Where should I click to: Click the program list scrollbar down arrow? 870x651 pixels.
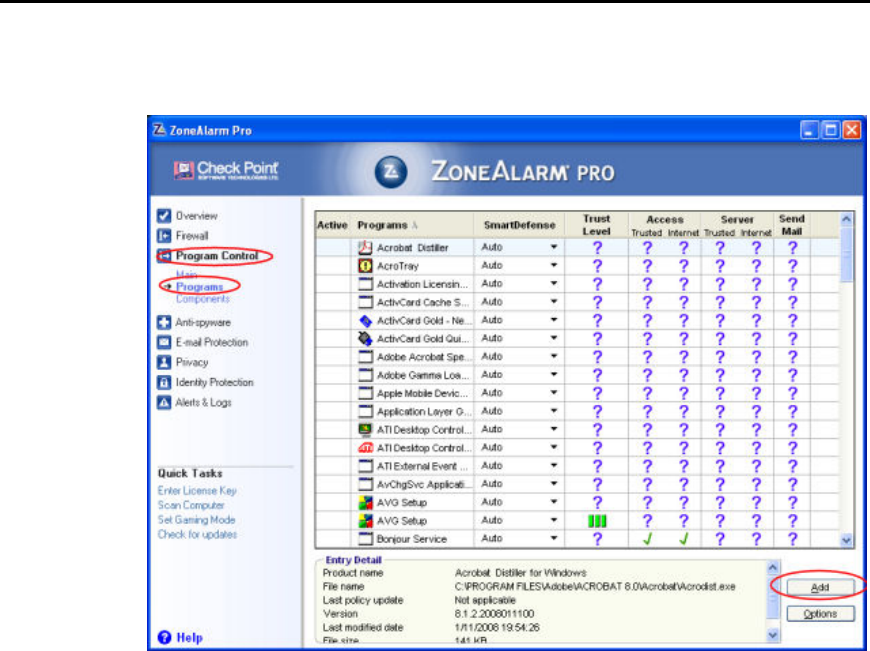(x=846, y=540)
